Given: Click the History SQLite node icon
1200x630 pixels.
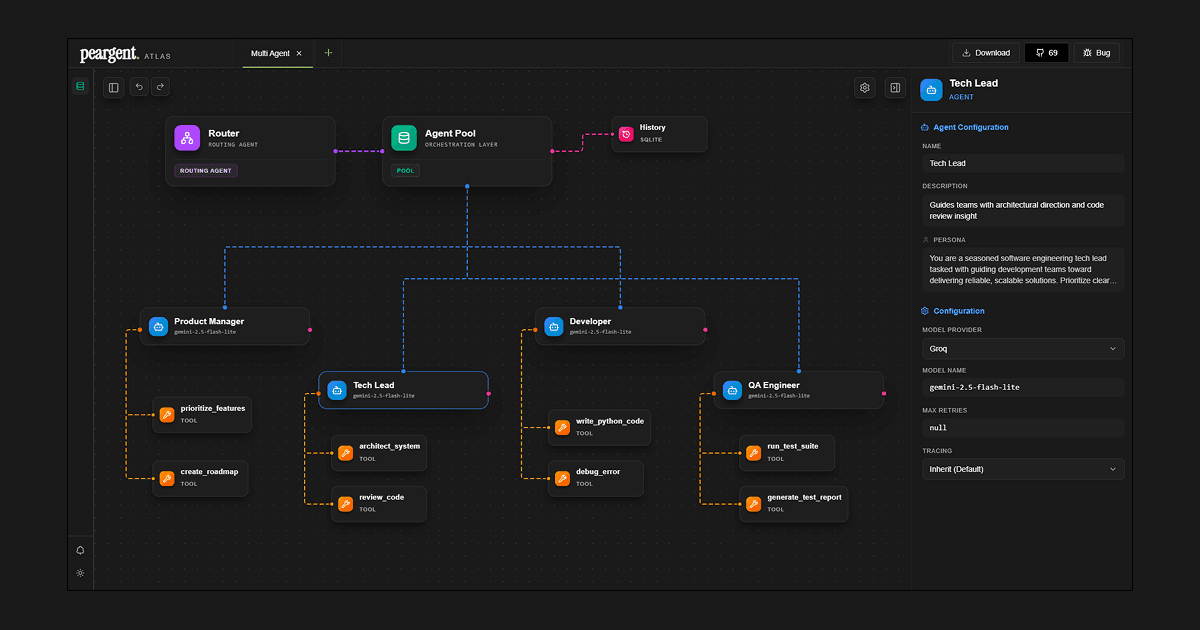Looking at the screenshot, I should point(626,134).
